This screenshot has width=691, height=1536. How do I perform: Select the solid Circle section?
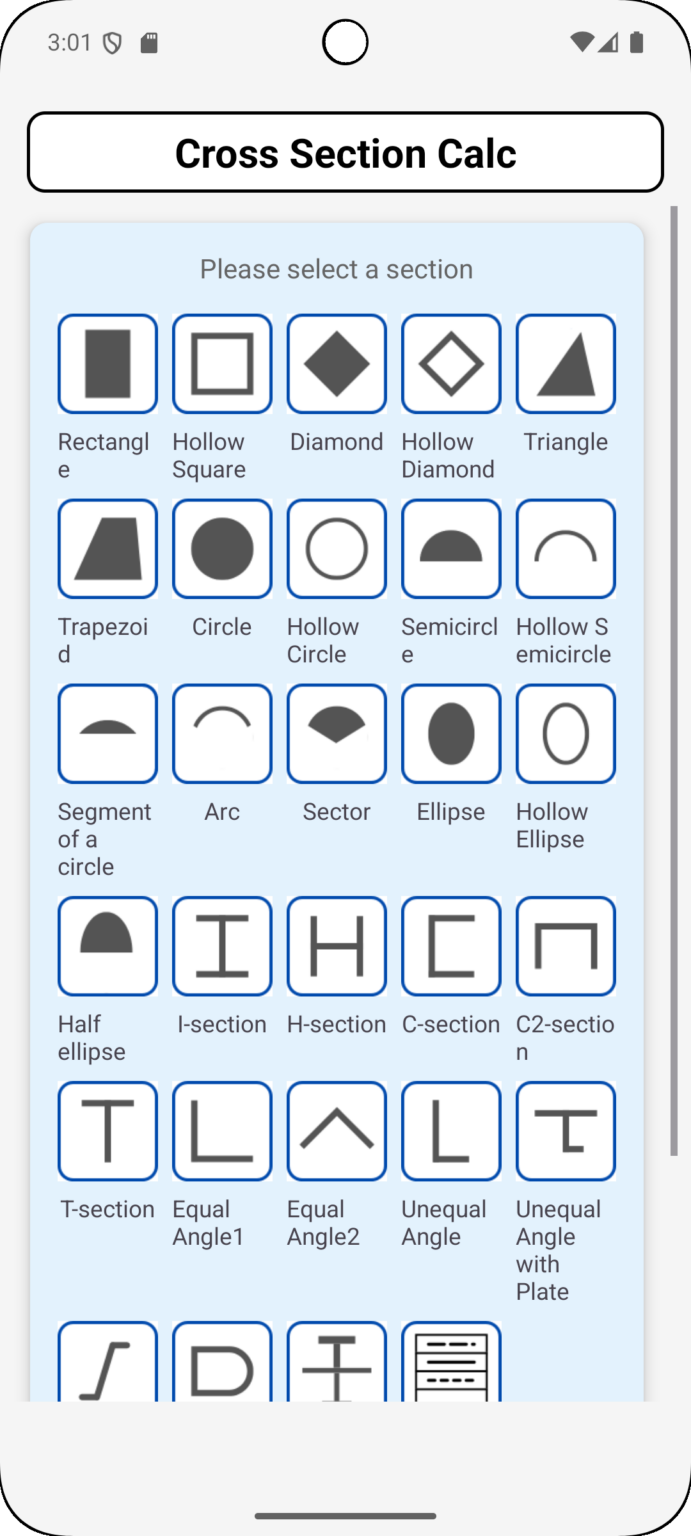[x=221, y=548]
